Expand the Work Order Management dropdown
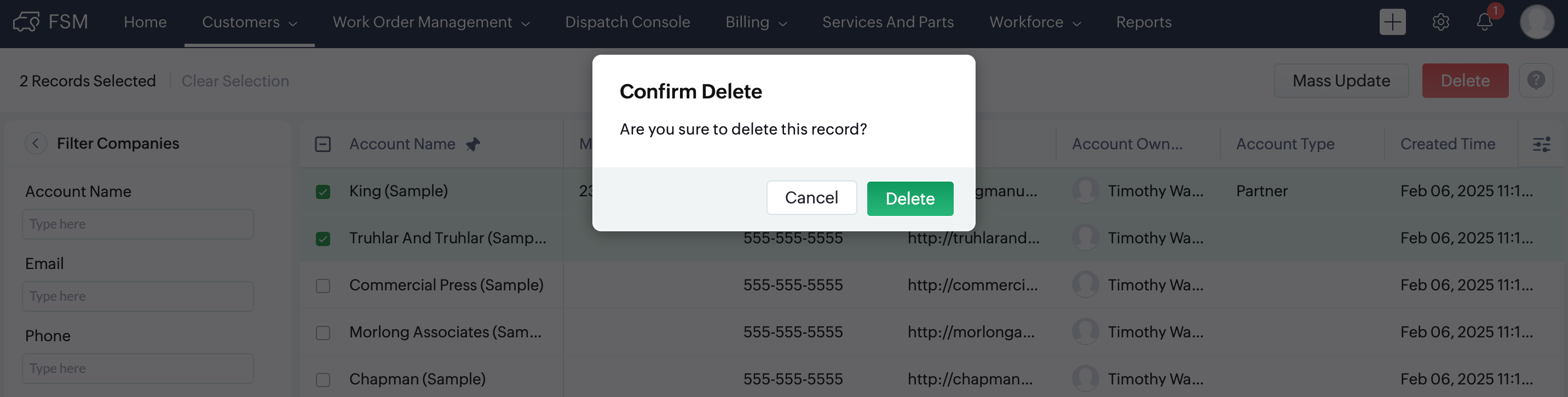The image size is (1568, 397). [x=431, y=22]
